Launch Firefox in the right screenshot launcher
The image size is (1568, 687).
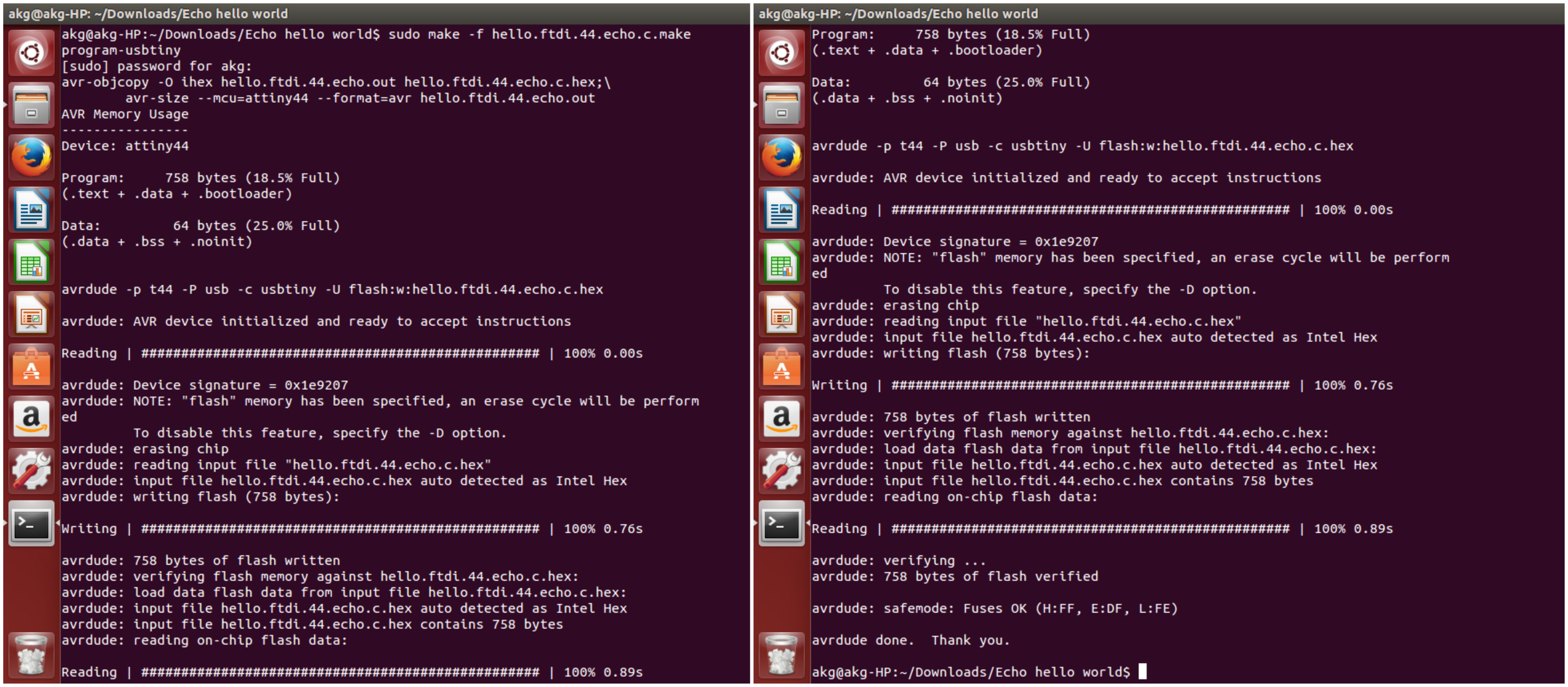click(782, 157)
